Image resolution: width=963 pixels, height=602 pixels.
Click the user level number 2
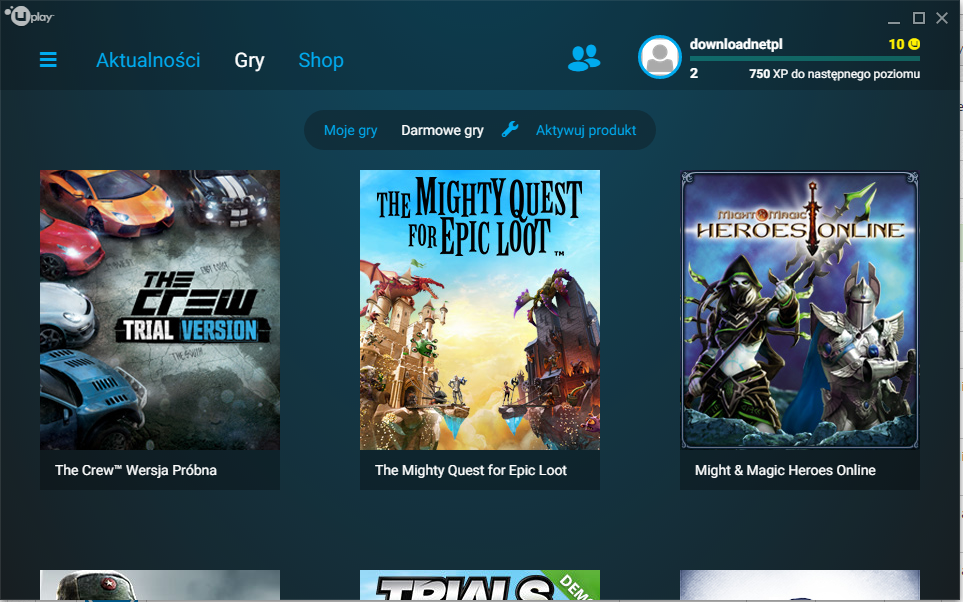pos(693,74)
